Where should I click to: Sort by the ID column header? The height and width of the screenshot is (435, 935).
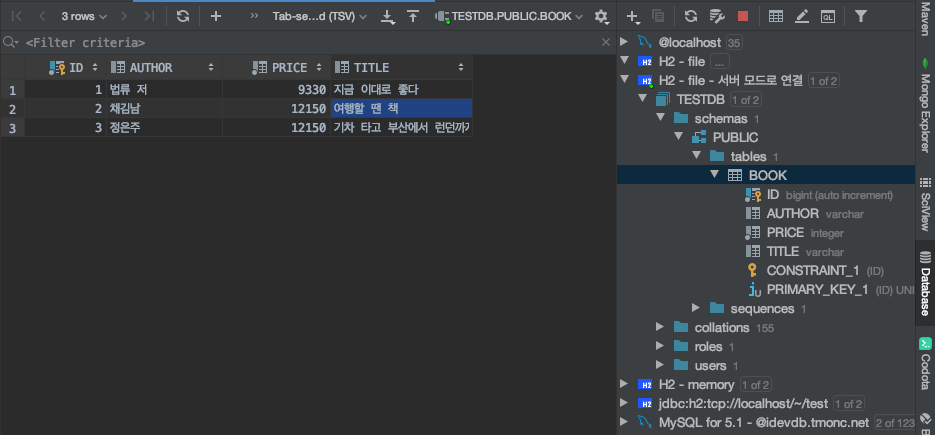66,67
